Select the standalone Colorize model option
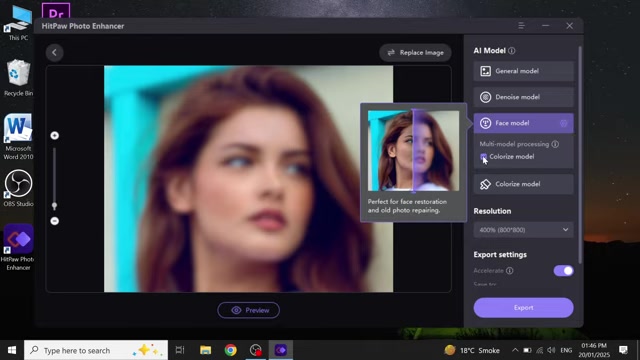 pyautogui.click(x=523, y=184)
